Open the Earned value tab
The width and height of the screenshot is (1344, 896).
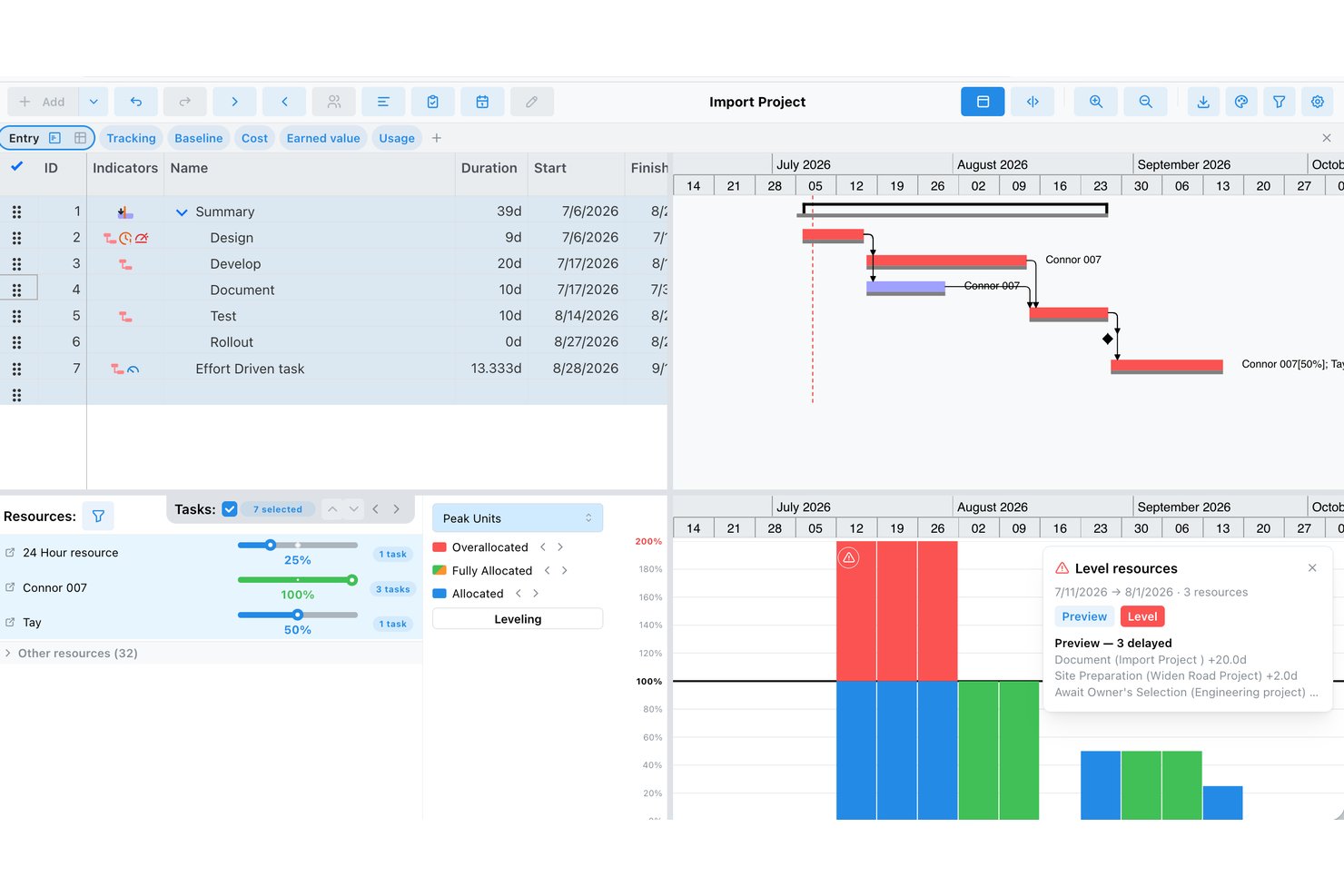tap(323, 138)
